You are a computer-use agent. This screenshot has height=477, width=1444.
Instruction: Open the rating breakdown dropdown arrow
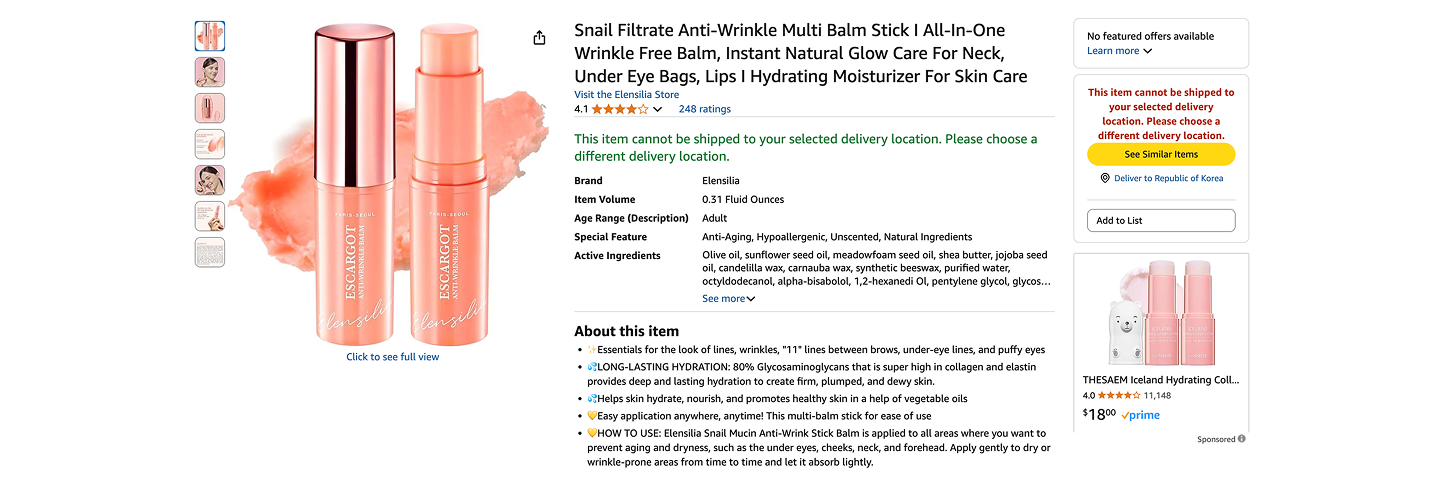coord(657,109)
